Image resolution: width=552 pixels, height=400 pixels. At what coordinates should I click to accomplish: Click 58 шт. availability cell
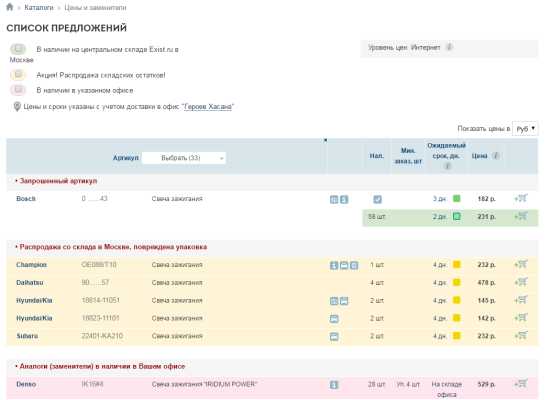tap(377, 217)
